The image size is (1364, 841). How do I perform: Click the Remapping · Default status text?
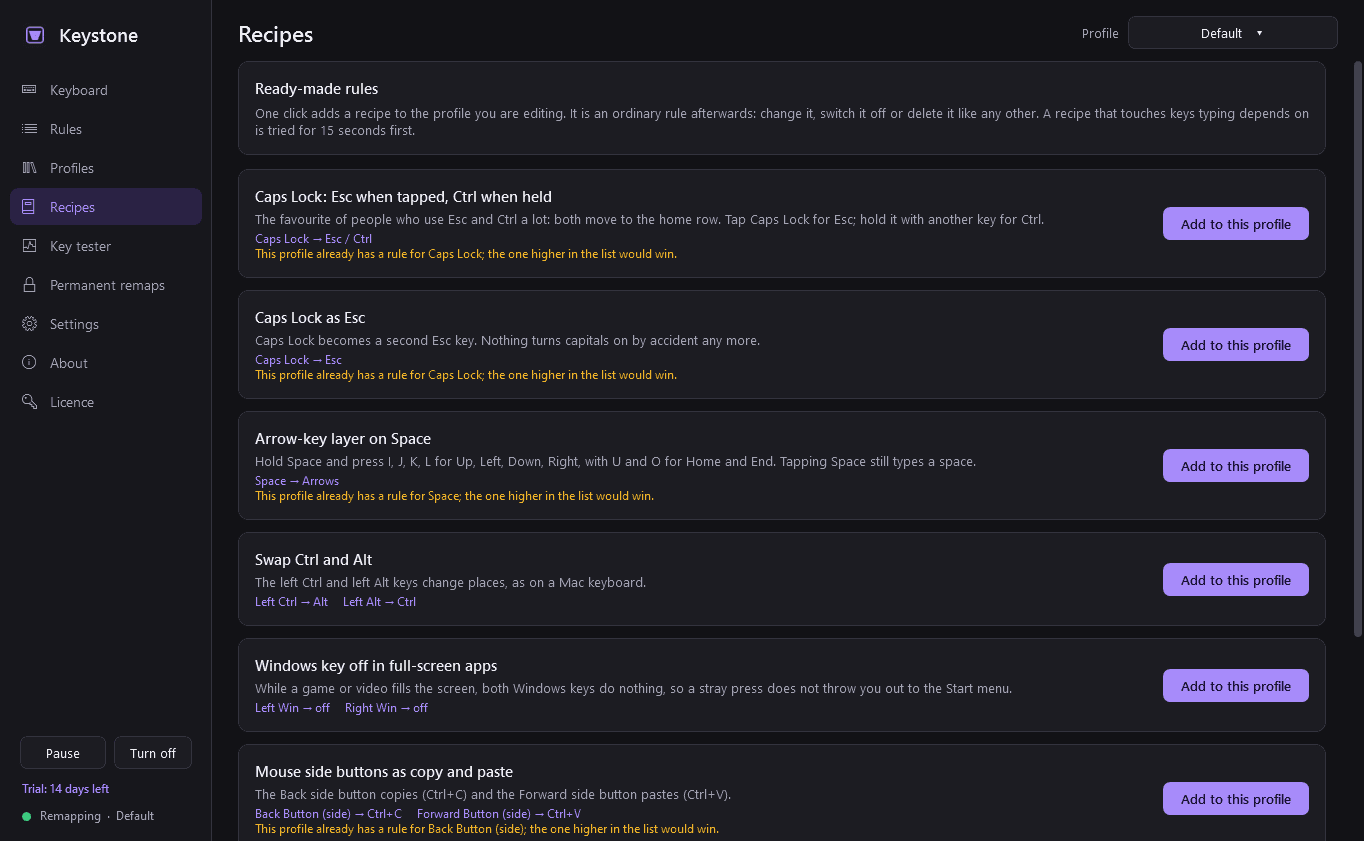97,816
